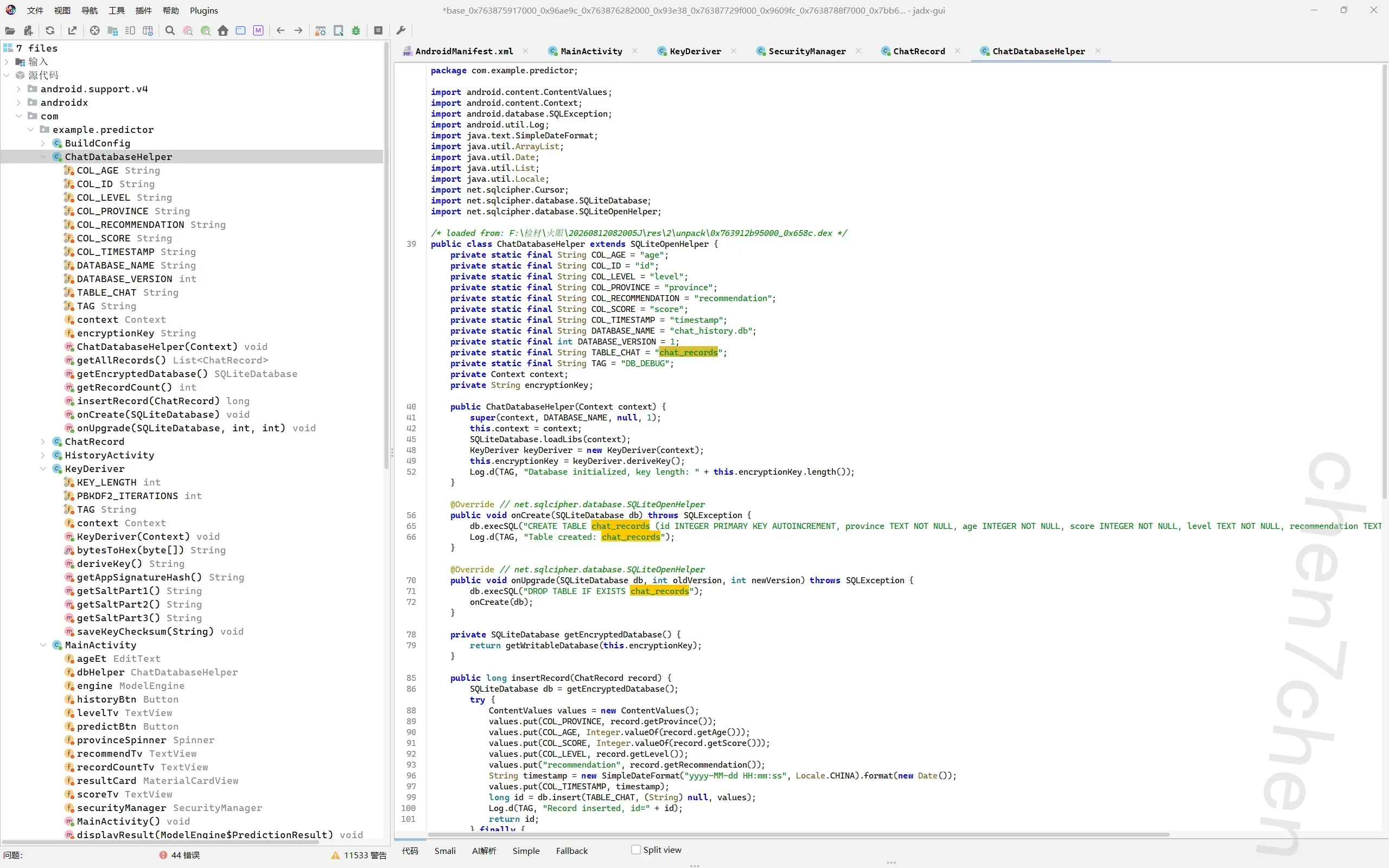Switch to Simple decompile view
The image size is (1389, 868).
point(526,851)
